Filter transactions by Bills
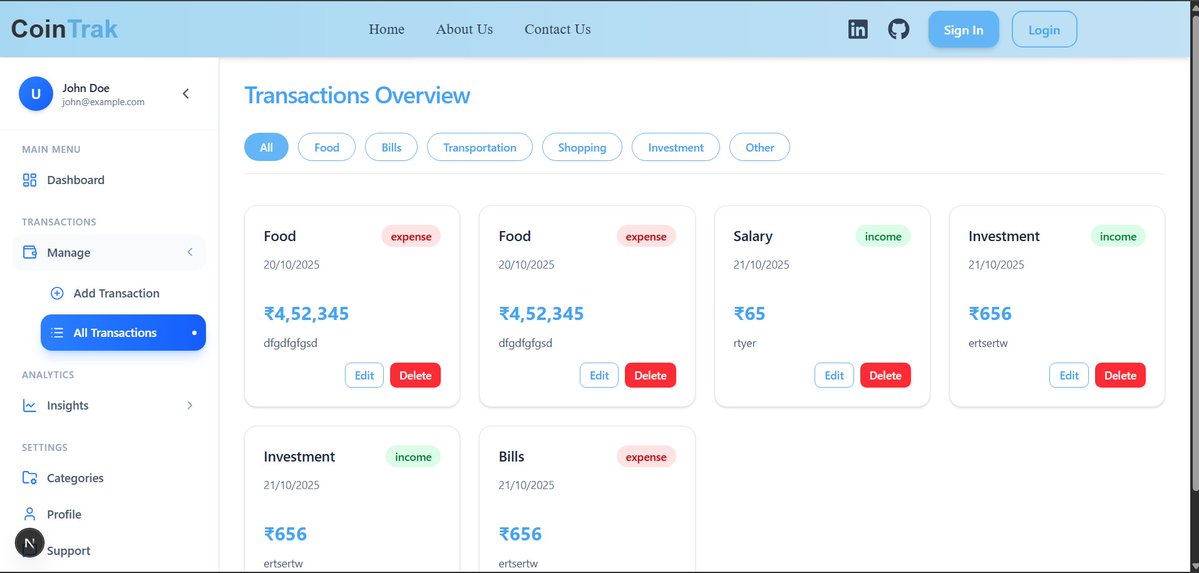Viewport: 1199px width, 573px height. [392, 148]
